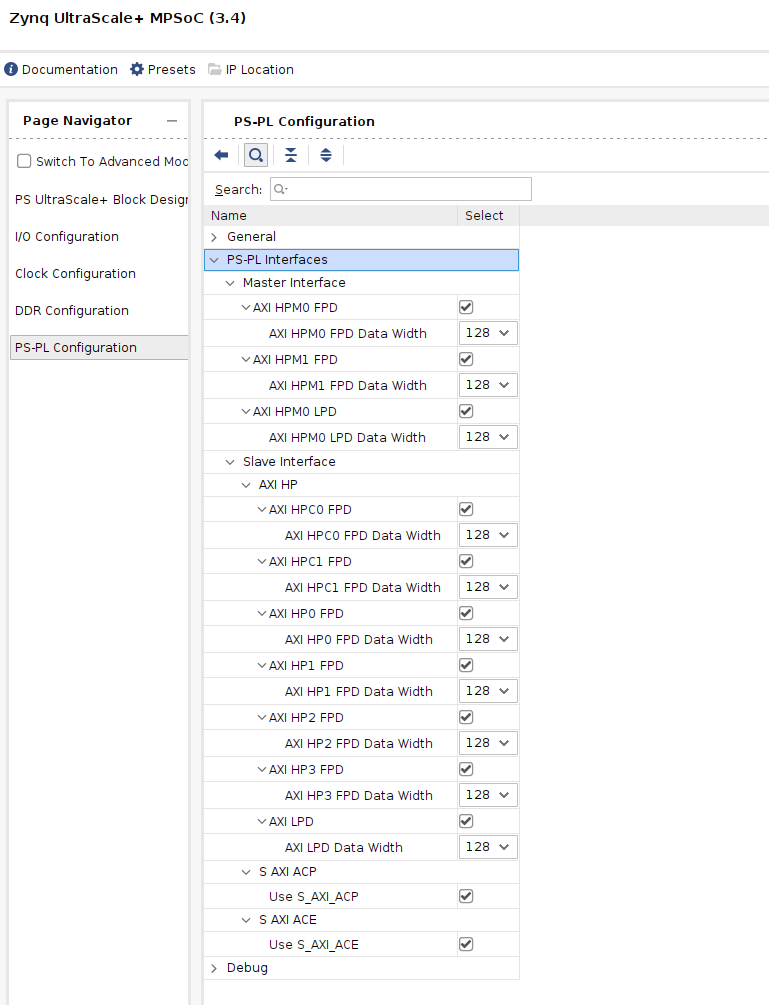Select PS-PL Configuration navigator page
The height and width of the screenshot is (1005, 769).
click(x=99, y=347)
